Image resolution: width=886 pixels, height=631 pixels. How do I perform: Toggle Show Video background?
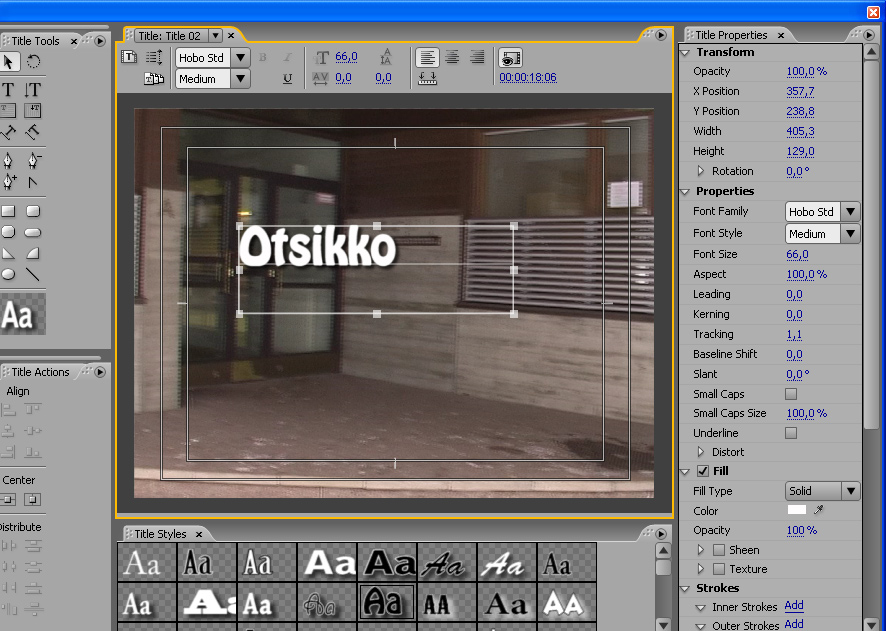[510, 58]
